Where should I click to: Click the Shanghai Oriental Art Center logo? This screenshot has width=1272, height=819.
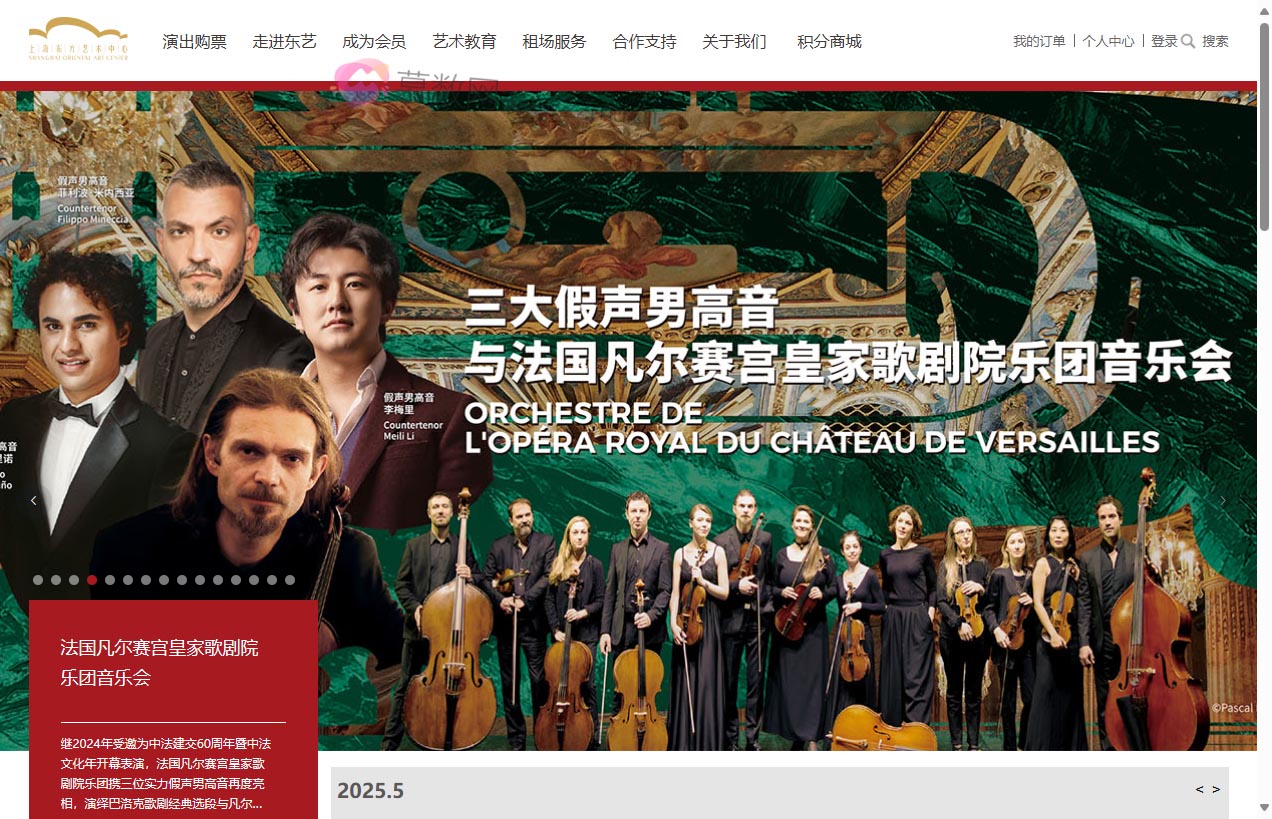tap(78, 40)
